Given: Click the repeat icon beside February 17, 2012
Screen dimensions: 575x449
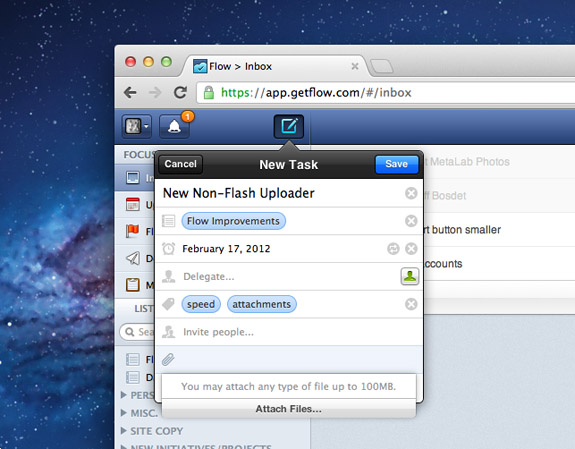Looking at the screenshot, I should (x=393, y=249).
